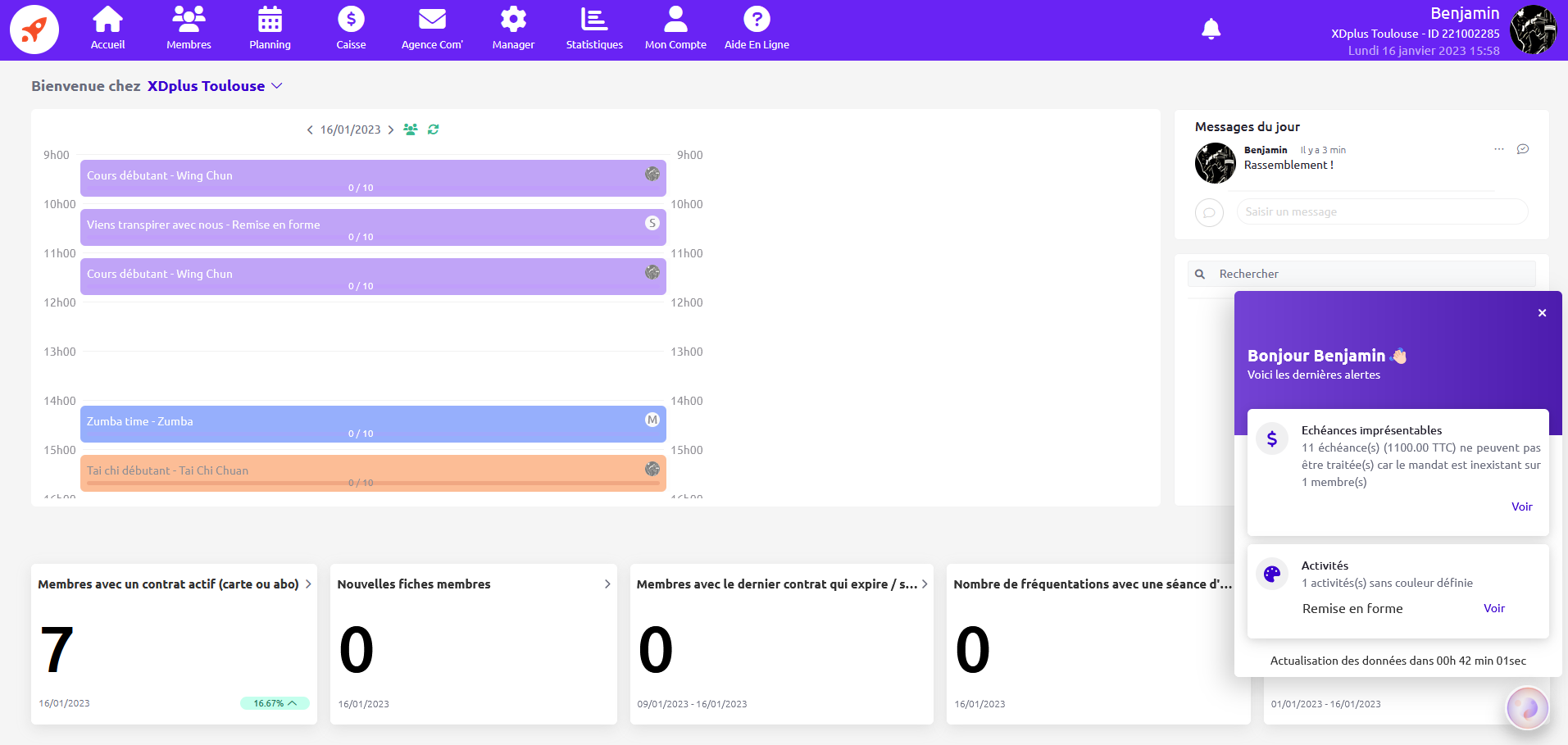The image size is (1568, 745).
Task: Expand Nouvelles fiches membres card arrow
Action: [607, 584]
